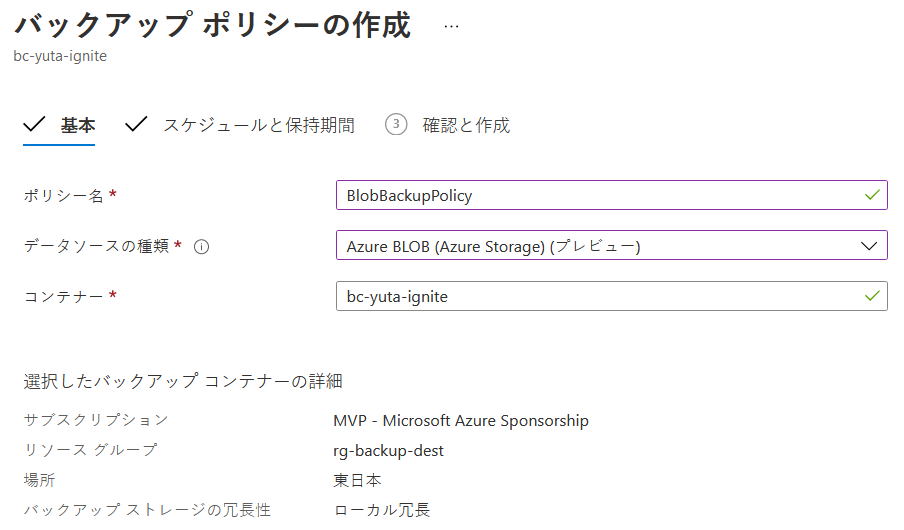
Task: Click the checkmark icon of the 基本 tab
Action: click(x=34, y=124)
